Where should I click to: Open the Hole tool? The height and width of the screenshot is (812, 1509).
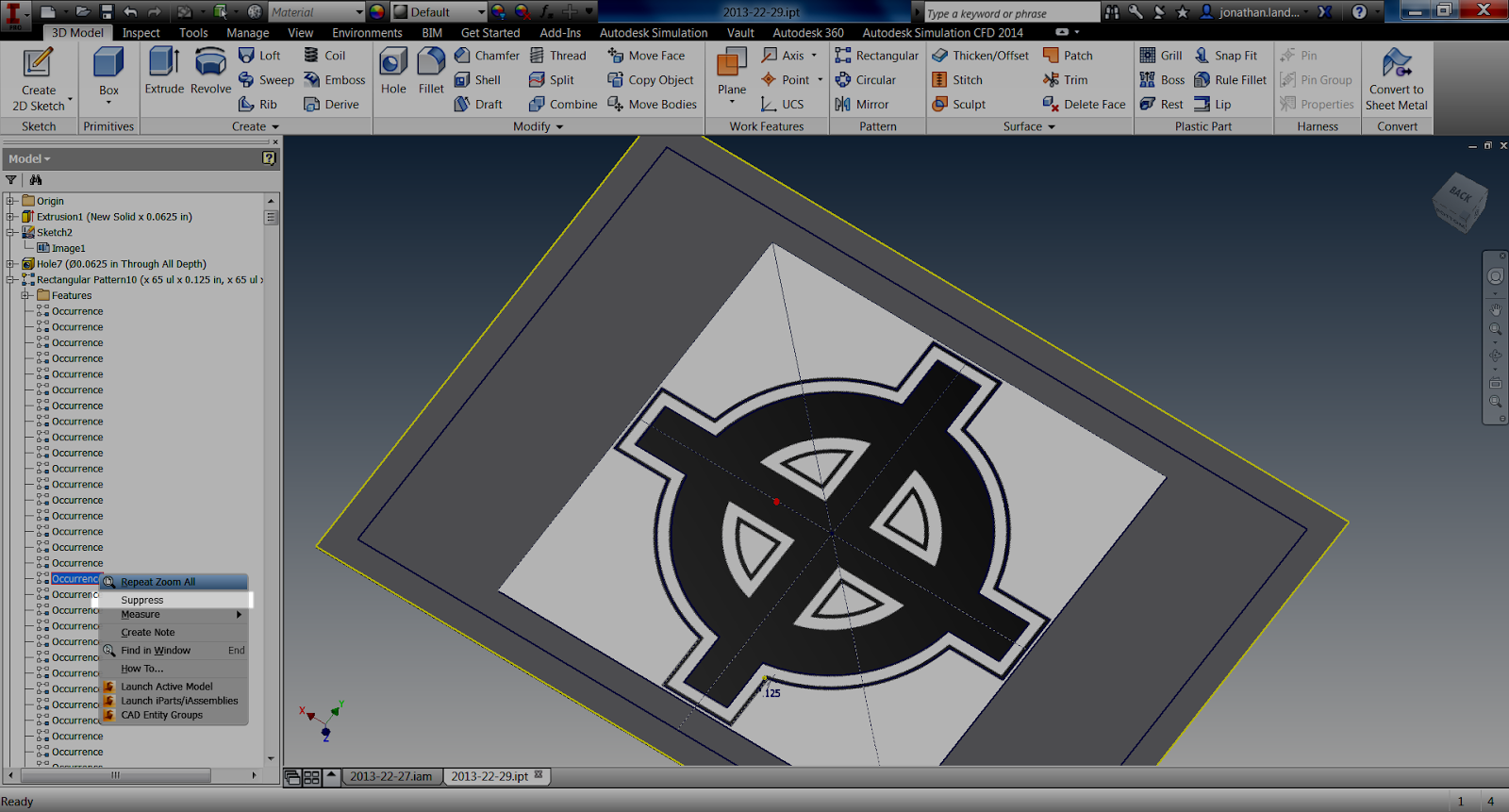pyautogui.click(x=393, y=71)
